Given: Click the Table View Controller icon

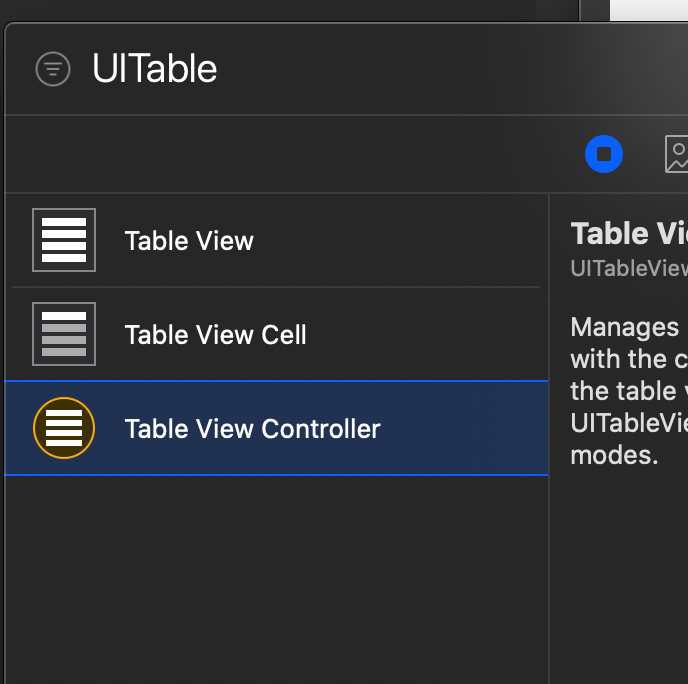Looking at the screenshot, I should pyautogui.click(x=64, y=428).
